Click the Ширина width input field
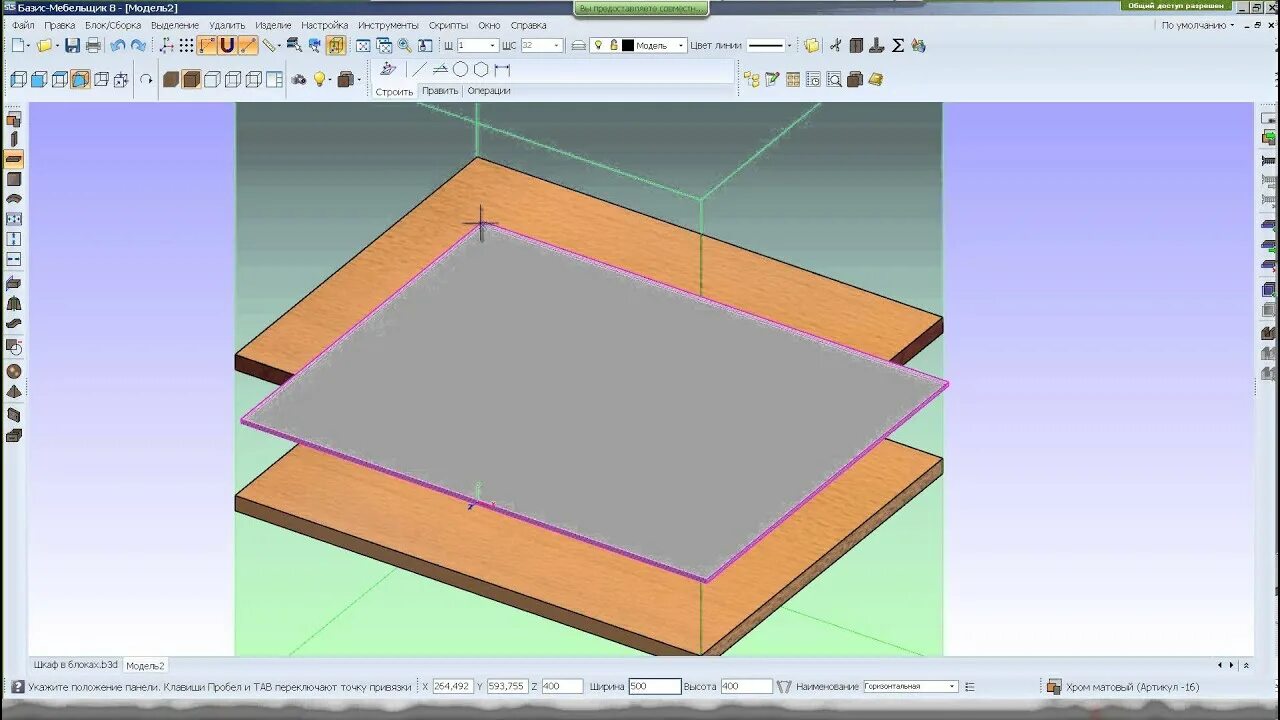 pyautogui.click(x=655, y=687)
